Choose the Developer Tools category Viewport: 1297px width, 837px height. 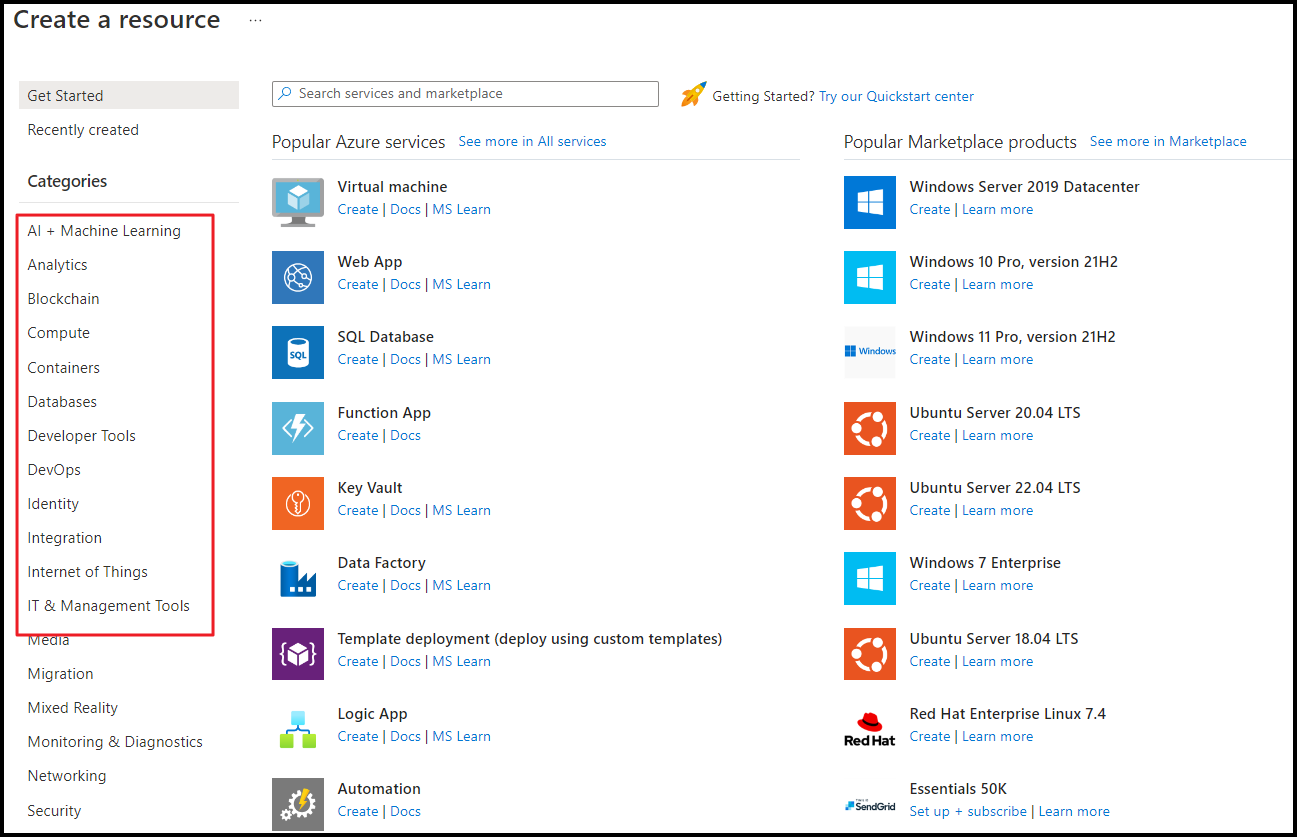coord(81,436)
